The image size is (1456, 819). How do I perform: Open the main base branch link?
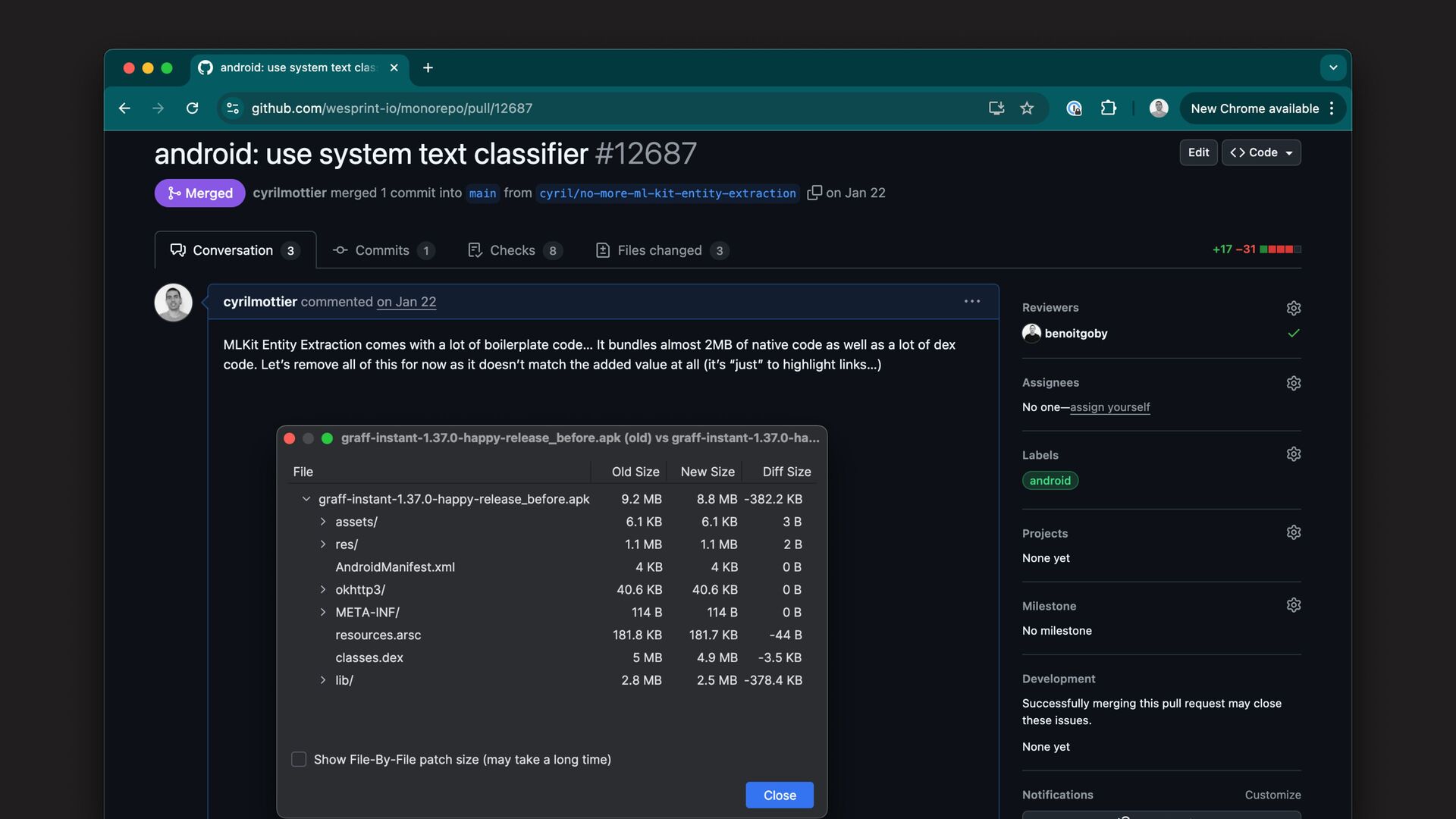[482, 193]
